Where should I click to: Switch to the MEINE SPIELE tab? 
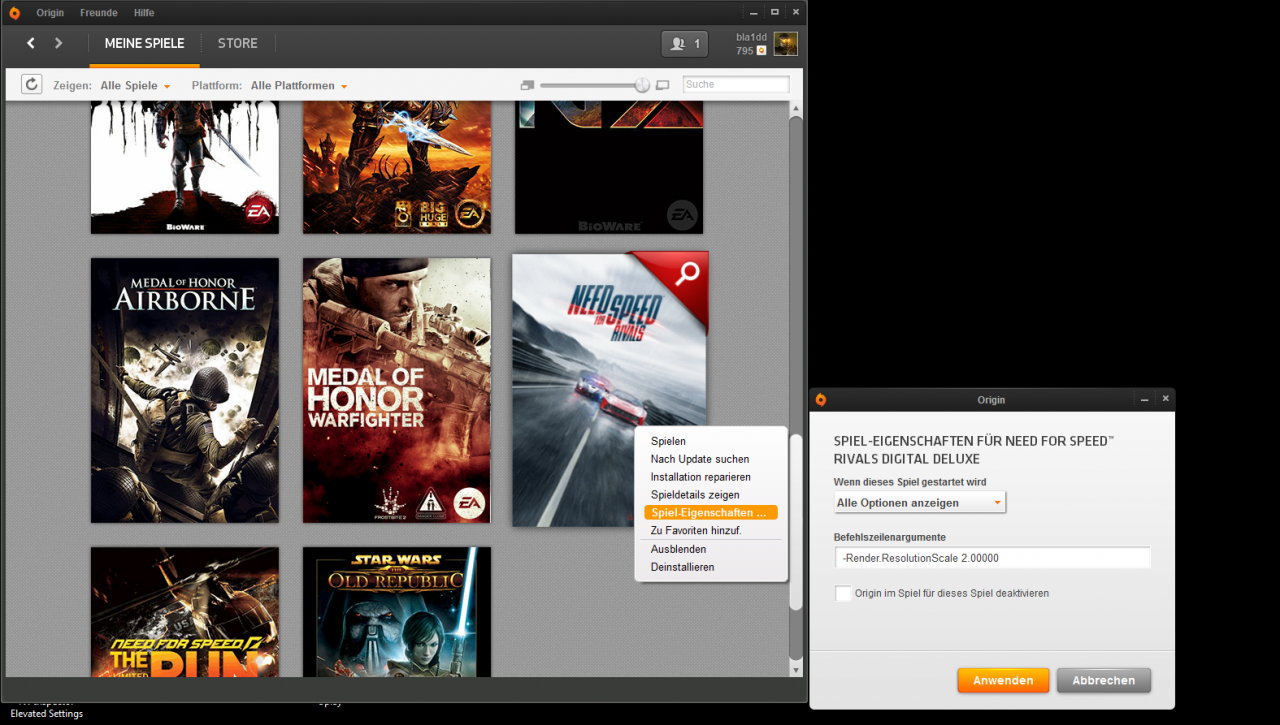(144, 44)
